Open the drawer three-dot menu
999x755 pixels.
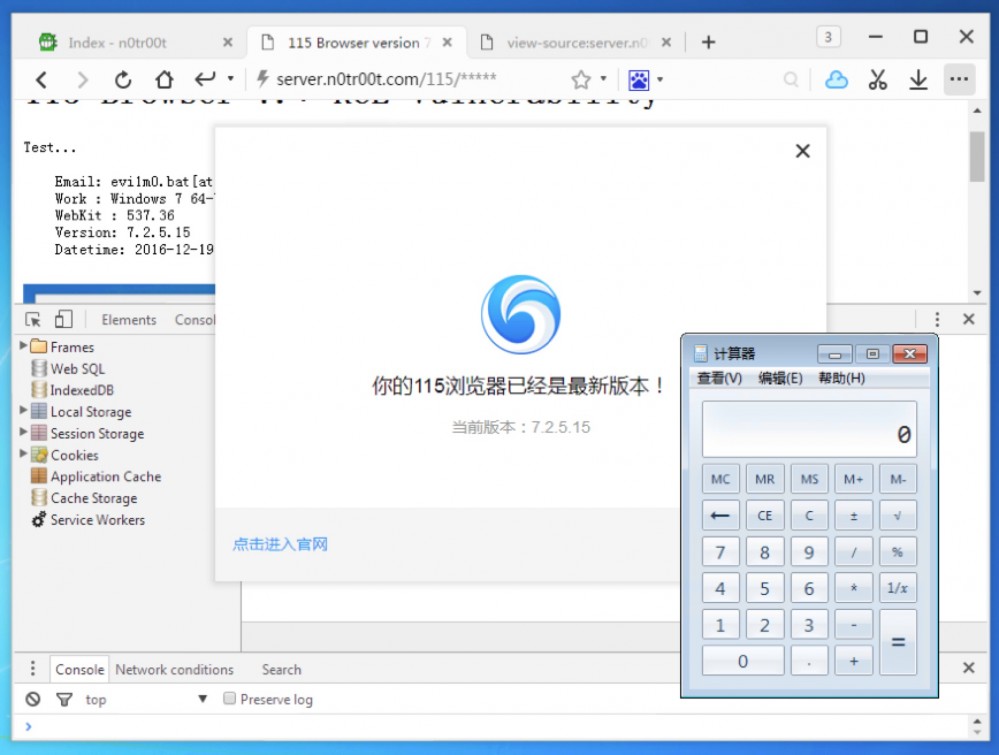33,668
